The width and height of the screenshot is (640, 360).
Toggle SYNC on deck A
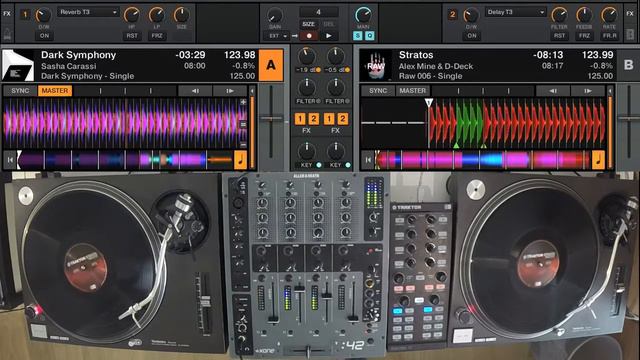tap(20, 91)
